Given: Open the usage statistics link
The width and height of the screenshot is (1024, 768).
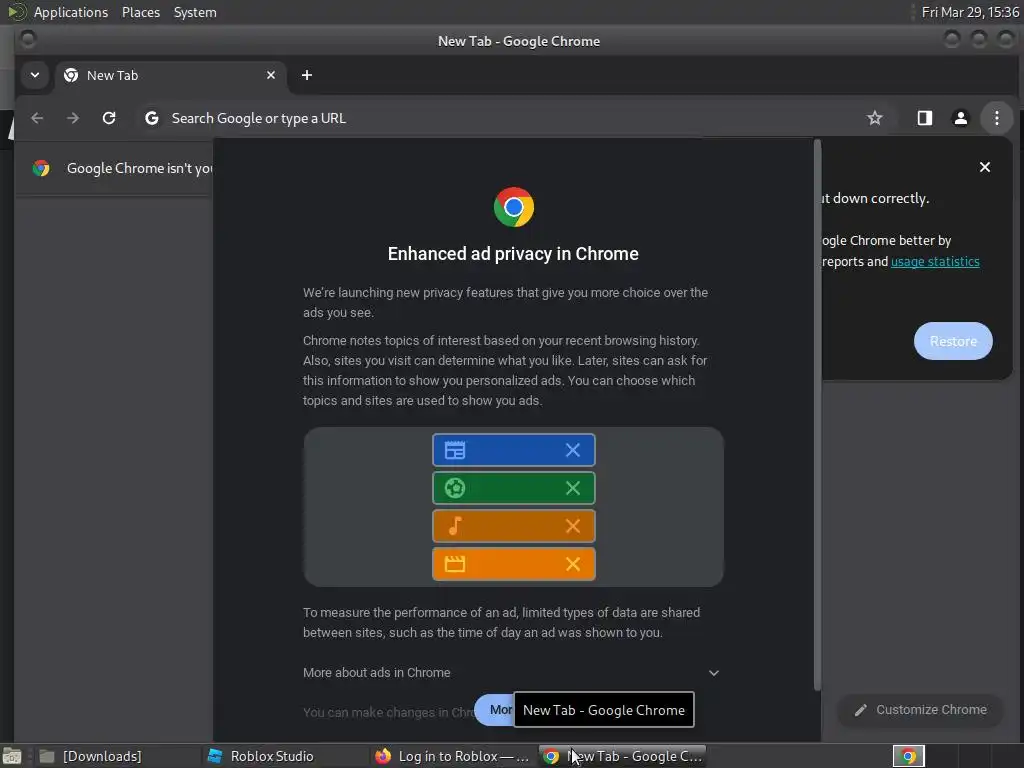Looking at the screenshot, I should (935, 262).
